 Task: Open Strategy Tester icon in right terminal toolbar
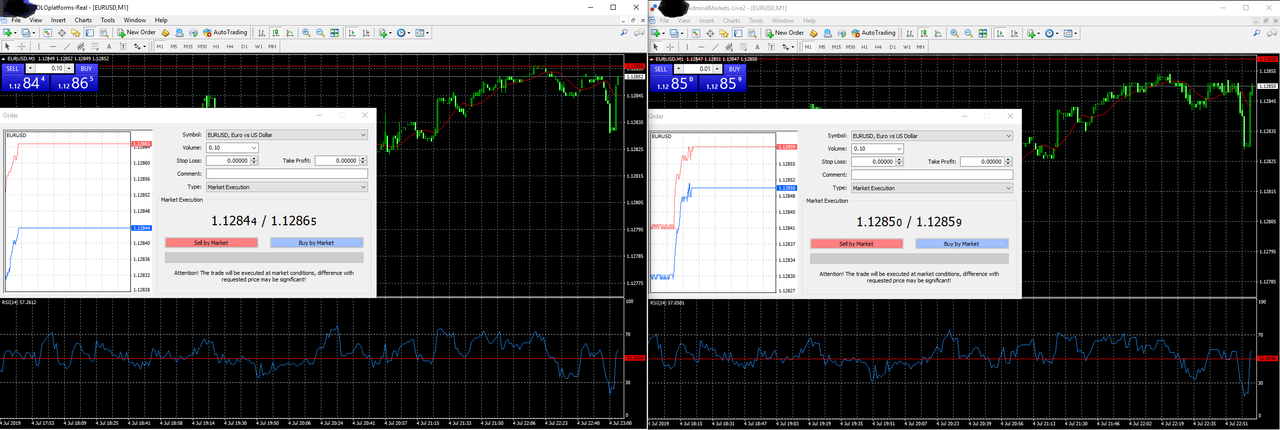(752, 32)
